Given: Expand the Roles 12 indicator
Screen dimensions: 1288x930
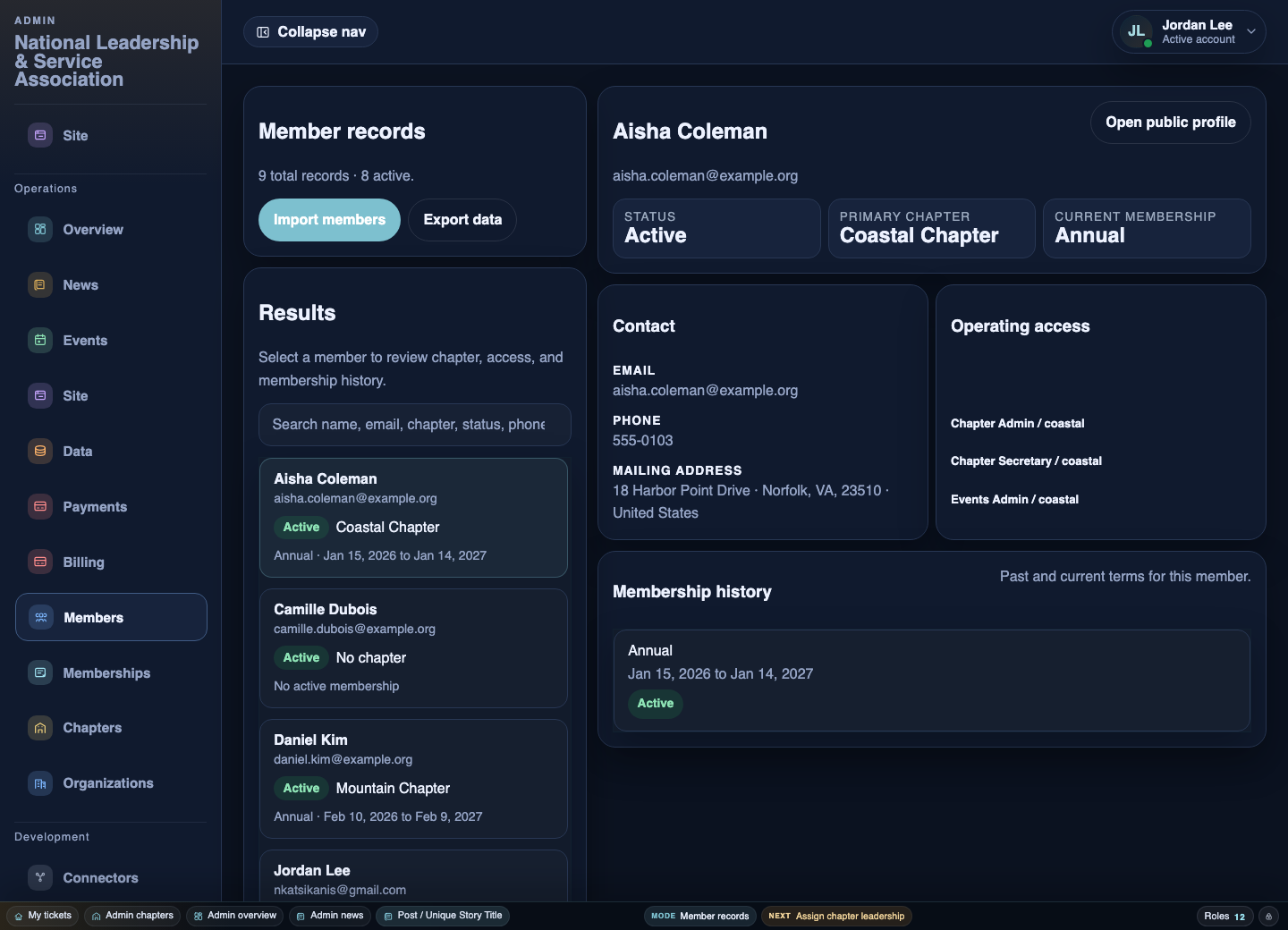Looking at the screenshot, I should point(1224,917).
